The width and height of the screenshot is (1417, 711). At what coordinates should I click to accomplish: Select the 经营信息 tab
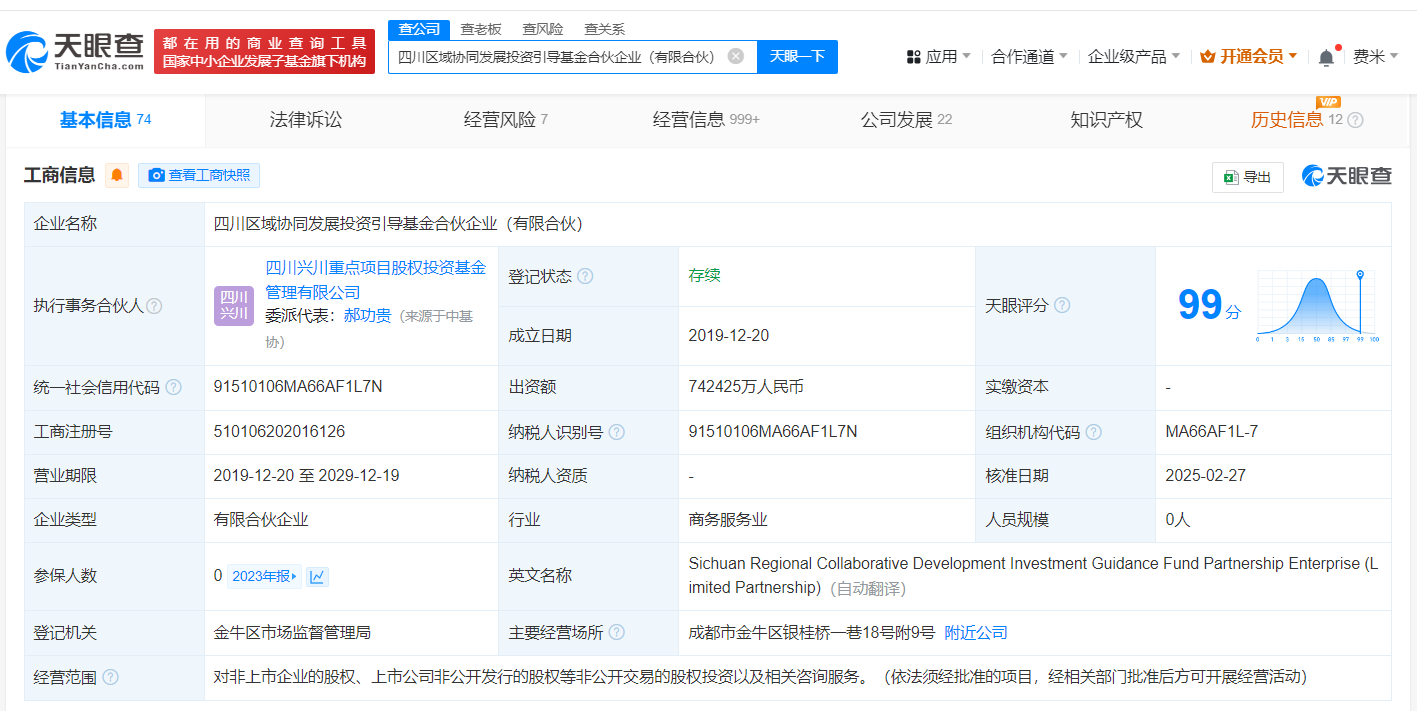706,120
